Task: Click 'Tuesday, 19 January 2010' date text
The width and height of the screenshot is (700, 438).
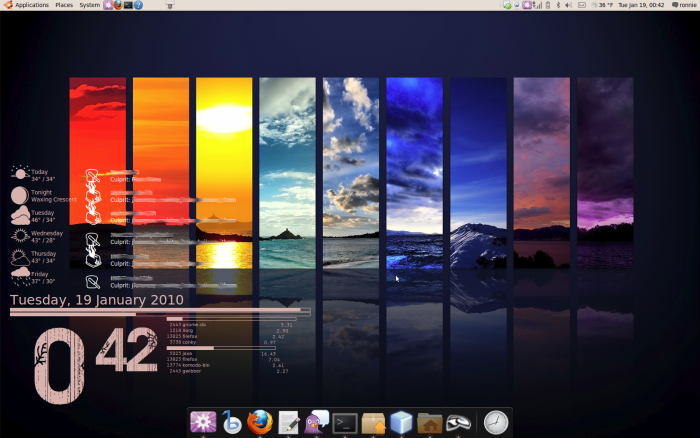Action: (x=97, y=300)
